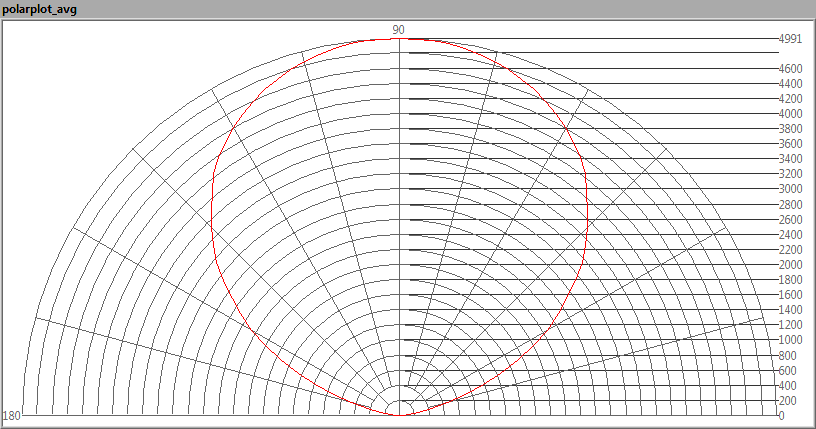Click the 1000 radial scale value
The image size is (816, 429).
[x=790, y=340]
